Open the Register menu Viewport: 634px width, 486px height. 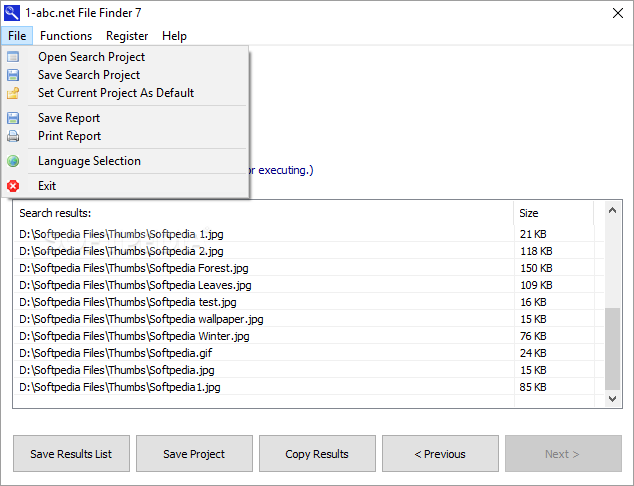127,36
